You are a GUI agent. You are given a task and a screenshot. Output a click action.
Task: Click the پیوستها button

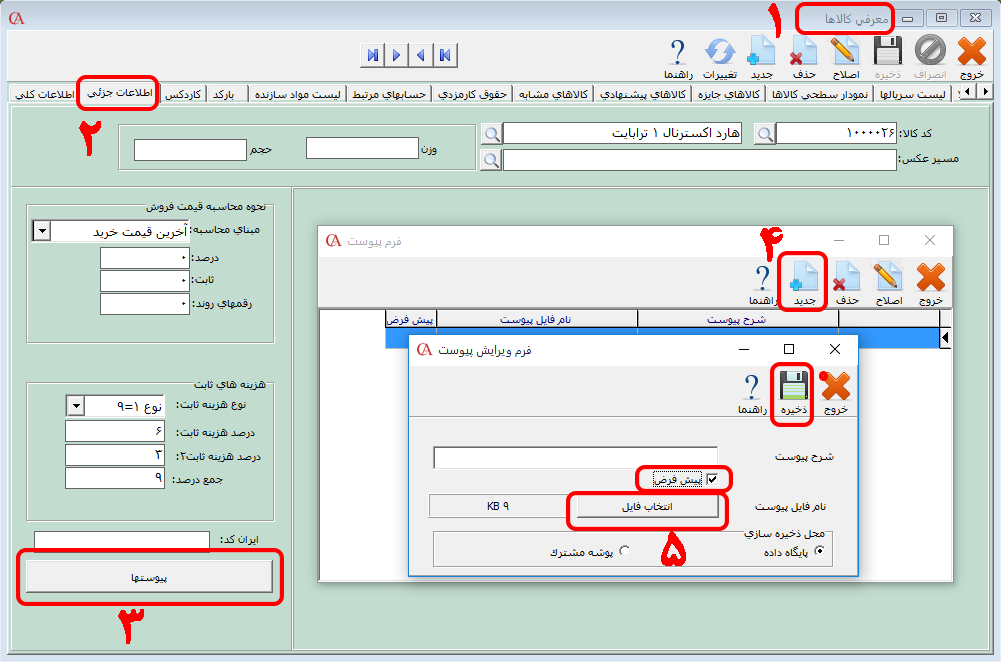[x=148, y=577]
